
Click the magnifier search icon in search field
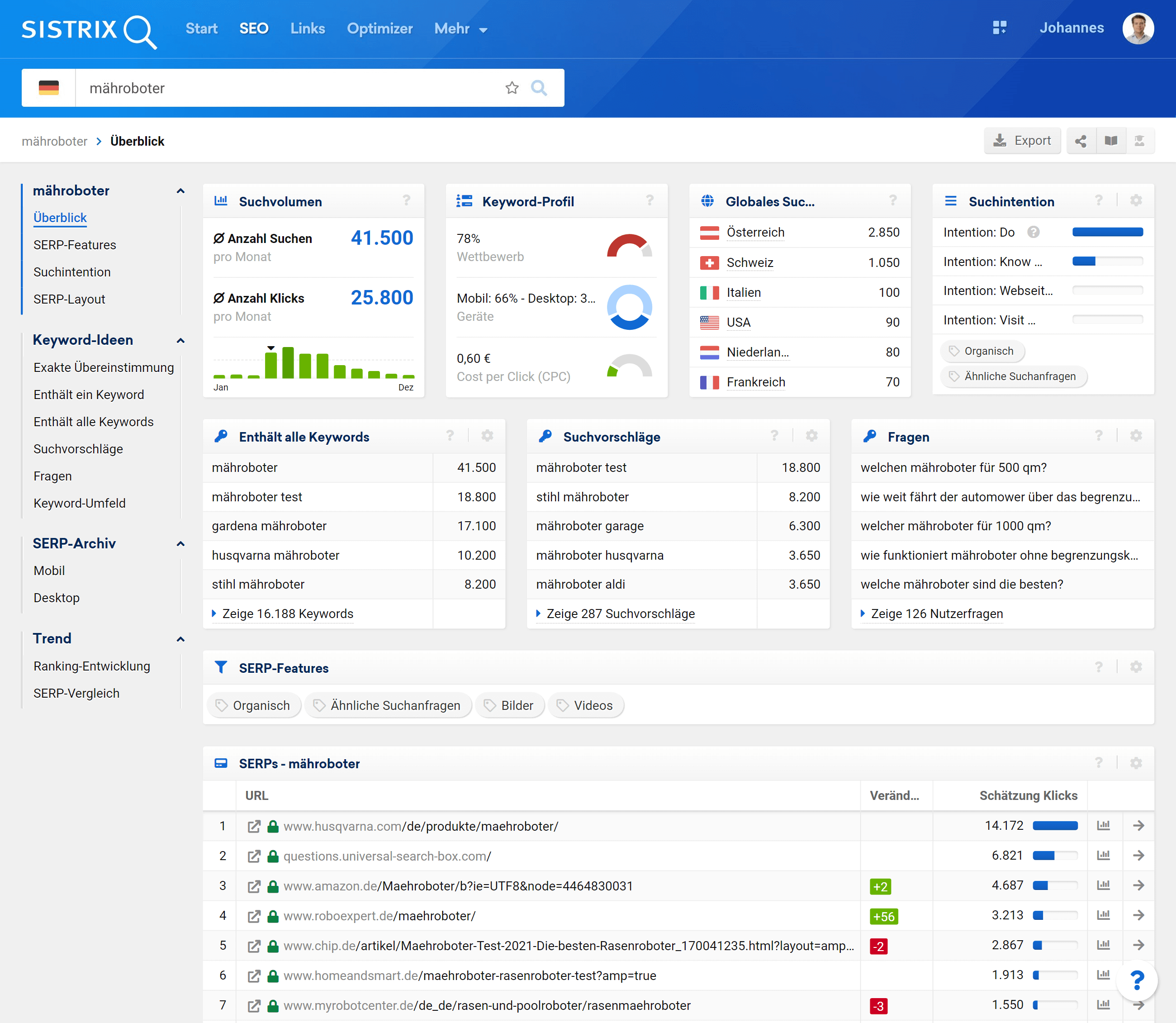tap(539, 88)
